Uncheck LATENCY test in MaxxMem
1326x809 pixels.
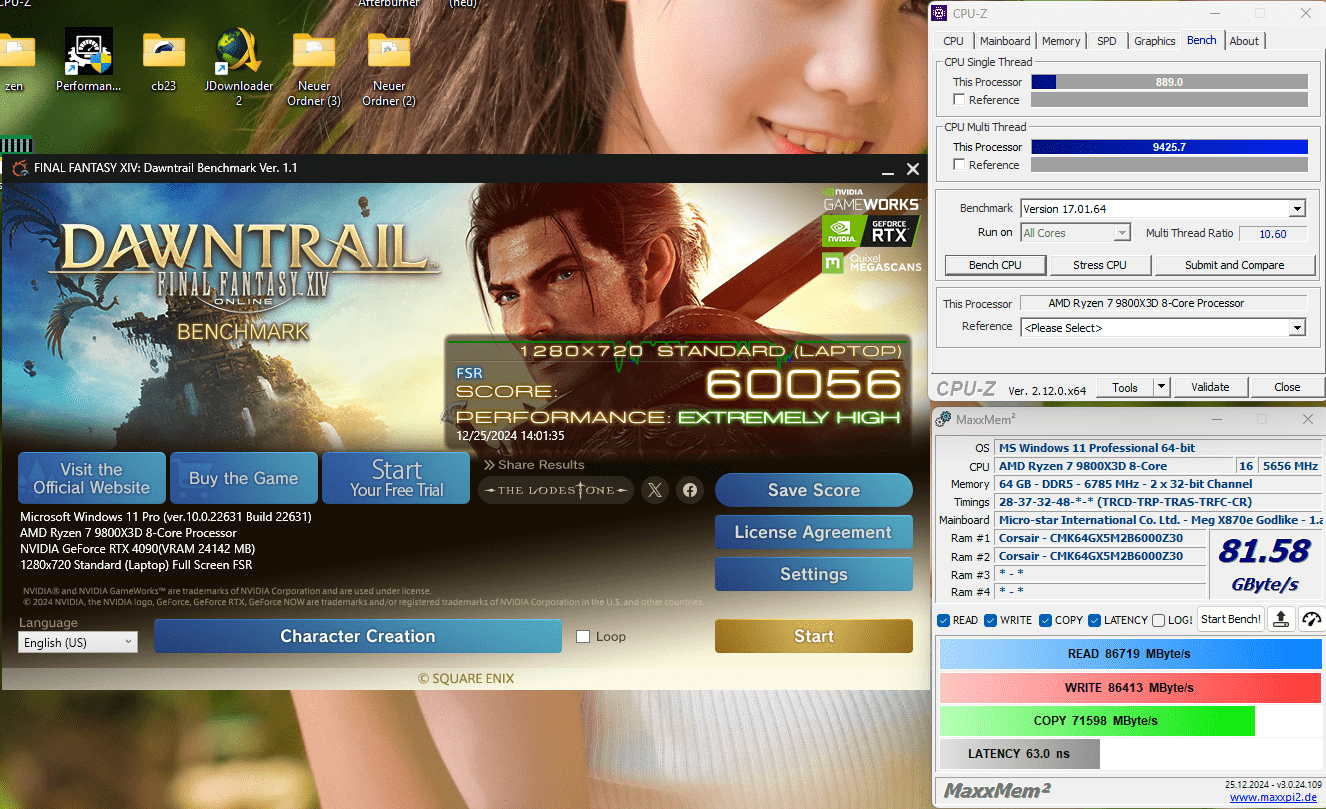click(1094, 620)
